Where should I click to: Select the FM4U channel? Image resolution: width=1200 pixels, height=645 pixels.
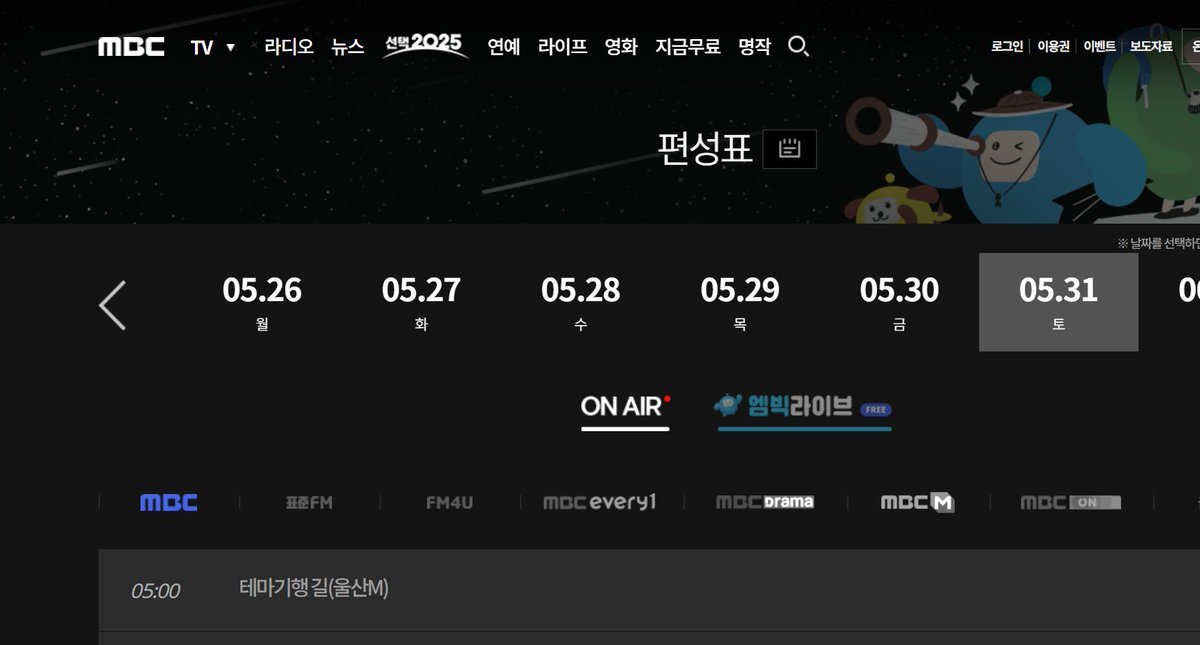coord(449,502)
